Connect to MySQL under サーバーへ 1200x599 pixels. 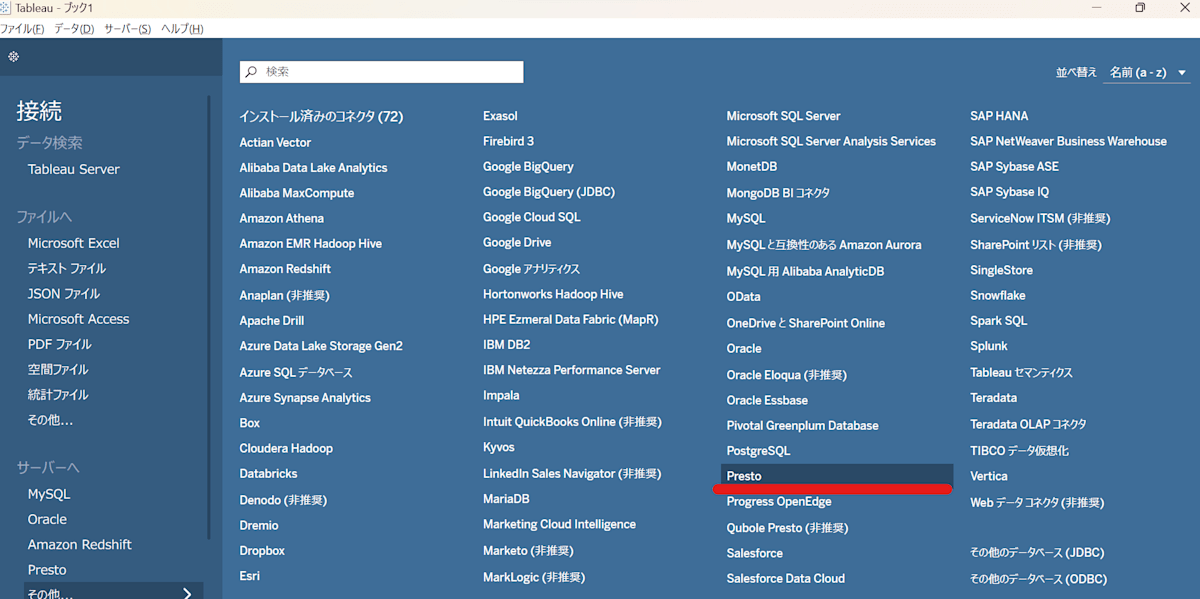(50, 493)
